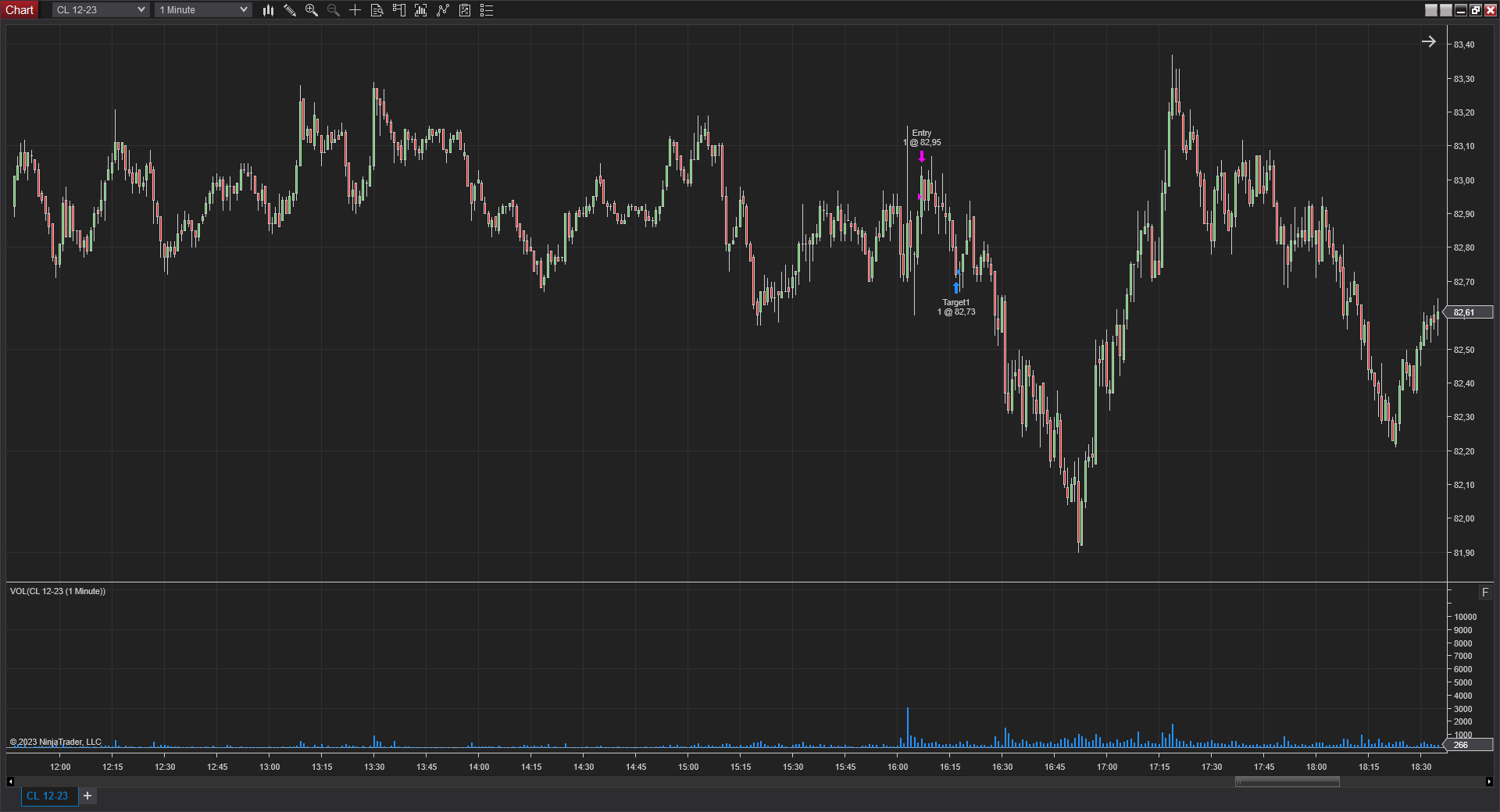This screenshot has height=812, width=1500.
Task: Select the drawing tools pencil icon
Action: click(290, 10)
